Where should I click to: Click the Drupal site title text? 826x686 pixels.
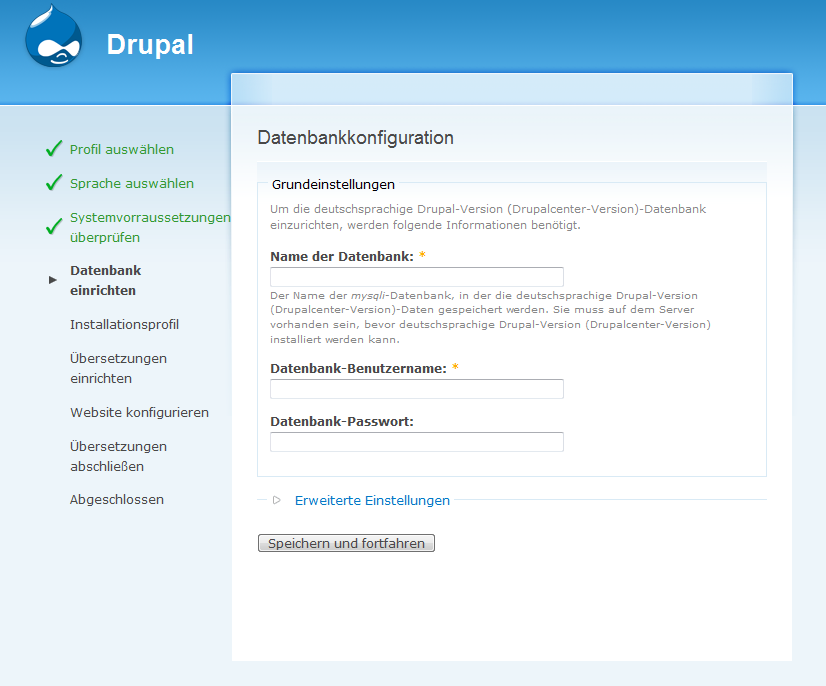[x=150, y=45]
